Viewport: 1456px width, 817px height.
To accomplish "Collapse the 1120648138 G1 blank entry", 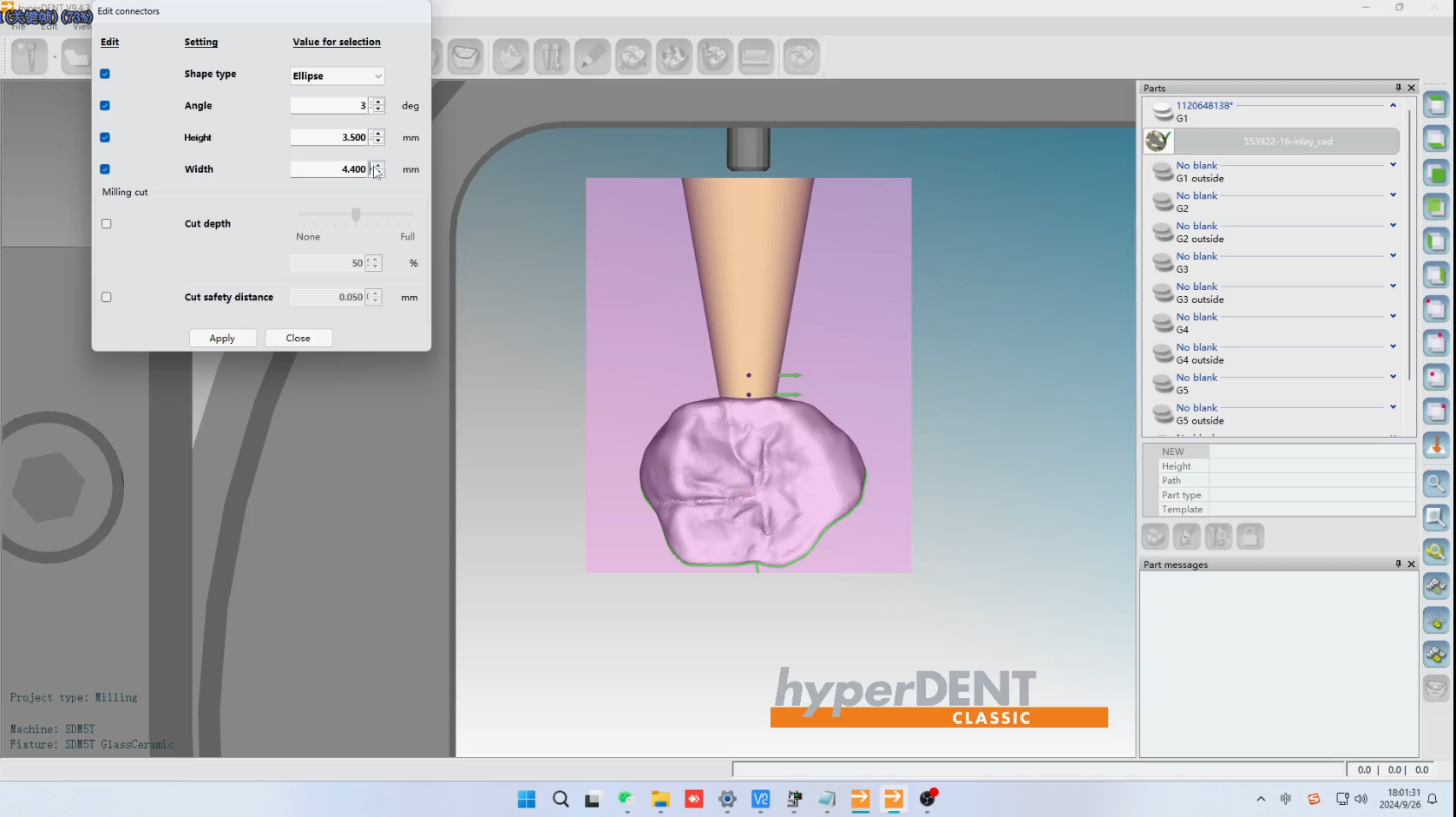I will coord(1393,105).
